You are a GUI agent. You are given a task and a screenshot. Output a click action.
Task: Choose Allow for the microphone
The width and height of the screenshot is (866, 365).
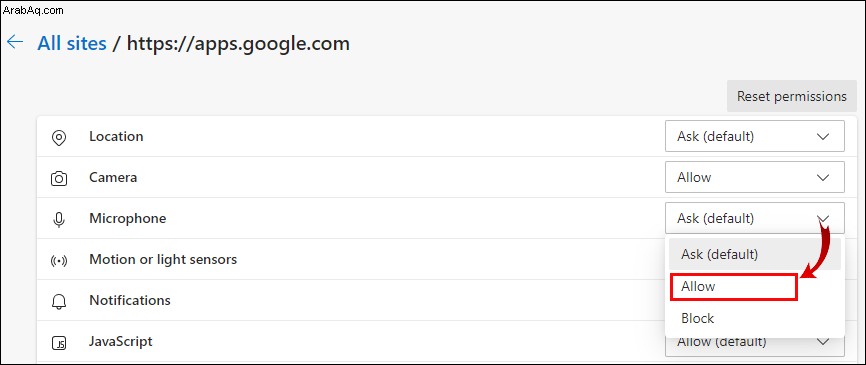coord(734,287)
